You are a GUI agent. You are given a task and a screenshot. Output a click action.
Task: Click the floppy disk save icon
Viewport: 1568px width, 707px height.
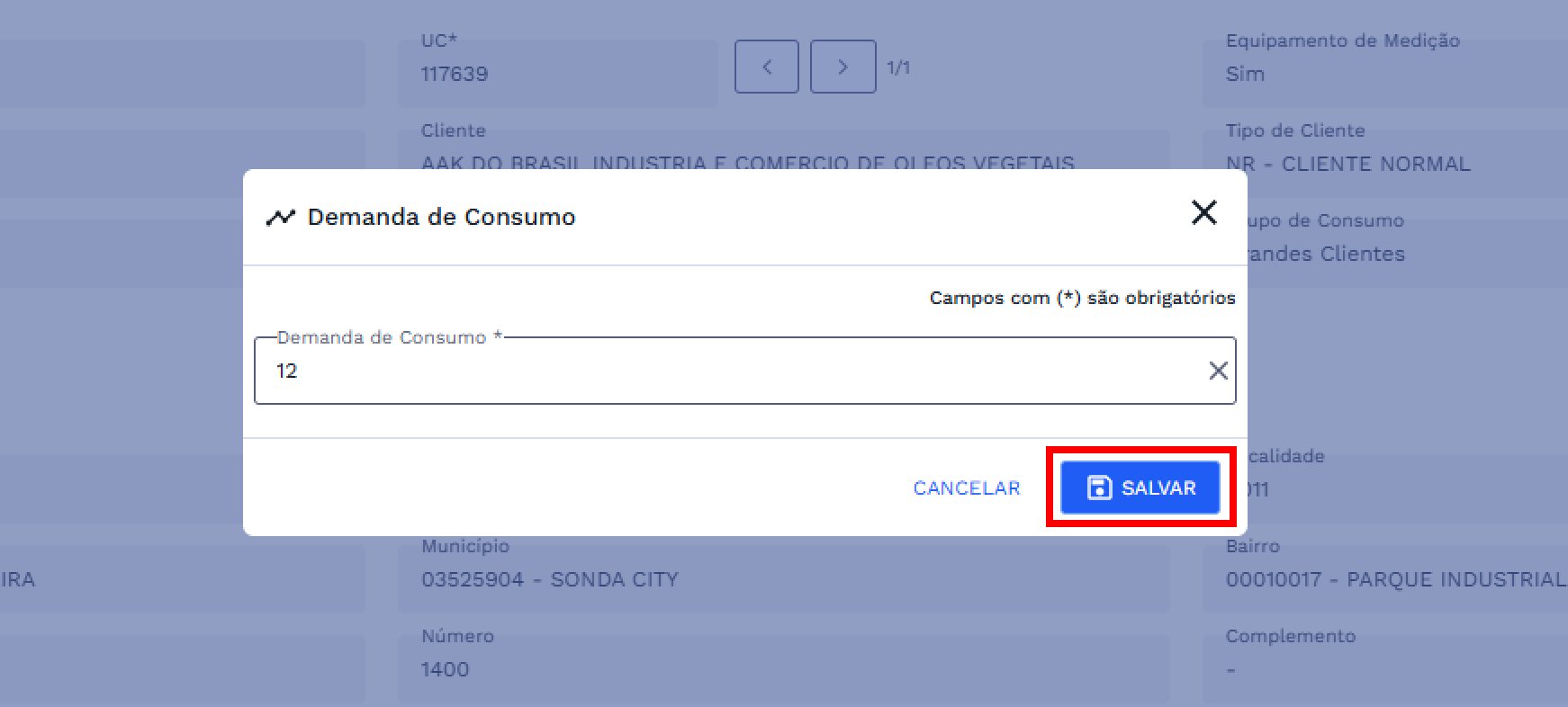click(x=1099, y=488)
